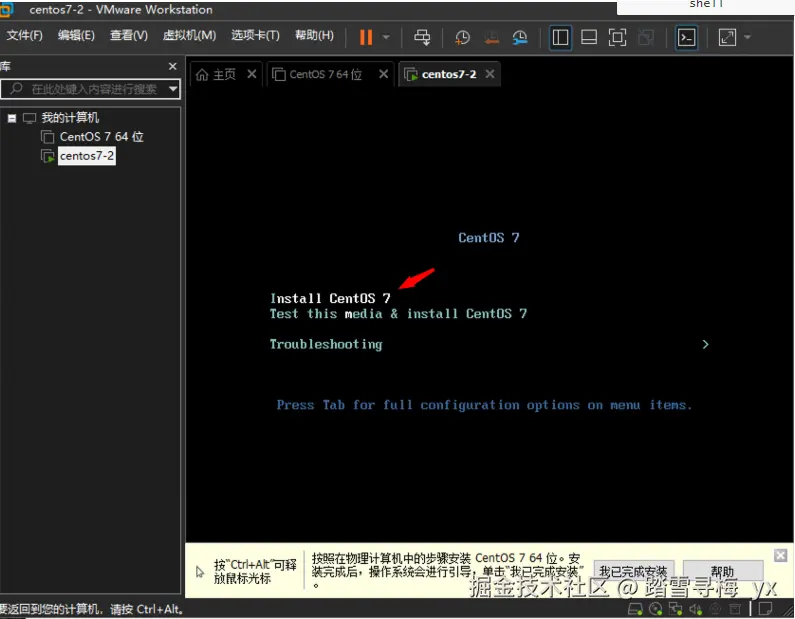
Task: Open the 帮助(H) menu
Action: pos(314,35)
